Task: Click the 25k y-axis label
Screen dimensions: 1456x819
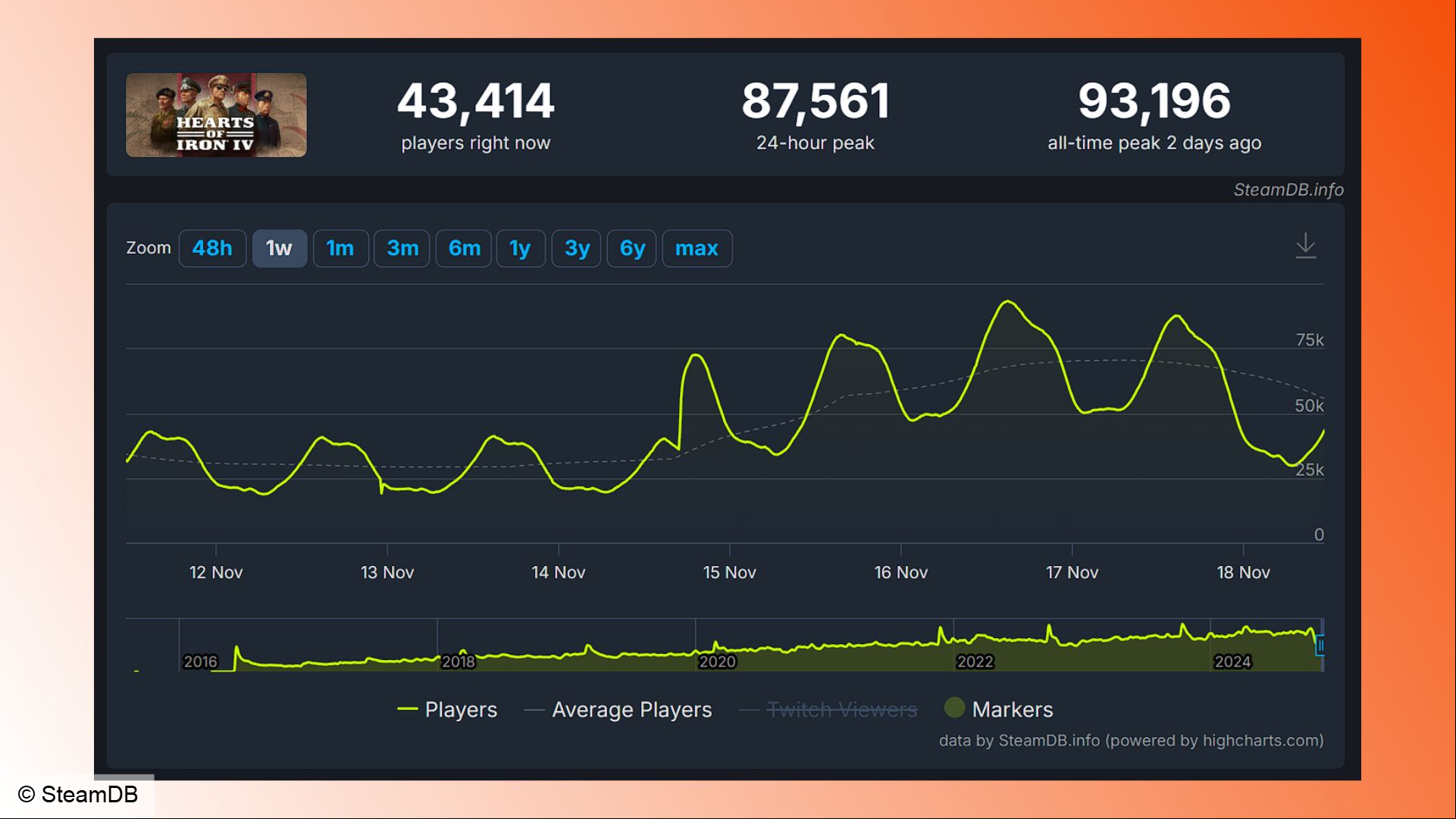Action: tap(1310, 470)
